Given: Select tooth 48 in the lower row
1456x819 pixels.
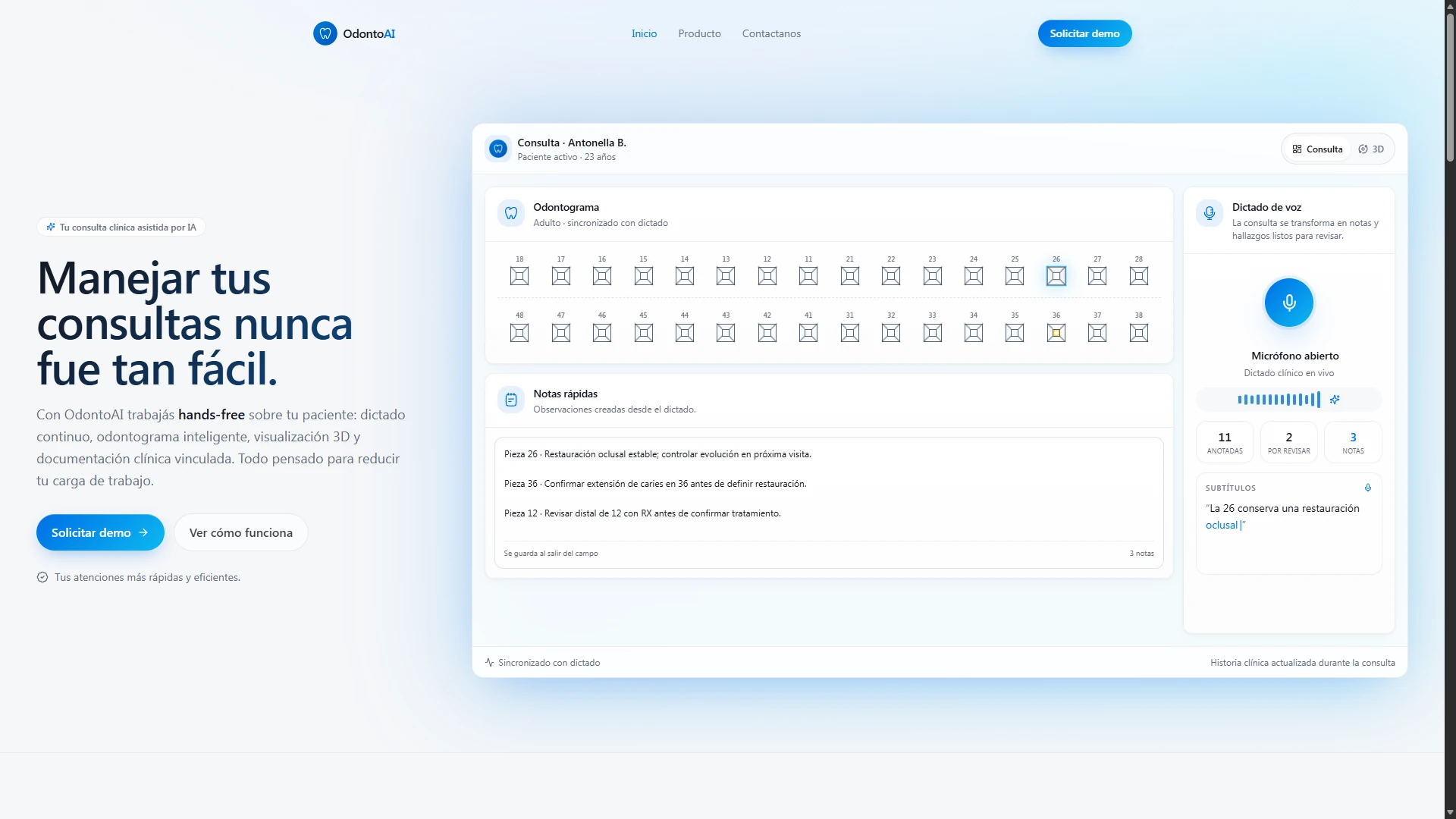Looking at the screenshot, I should 519,333.
